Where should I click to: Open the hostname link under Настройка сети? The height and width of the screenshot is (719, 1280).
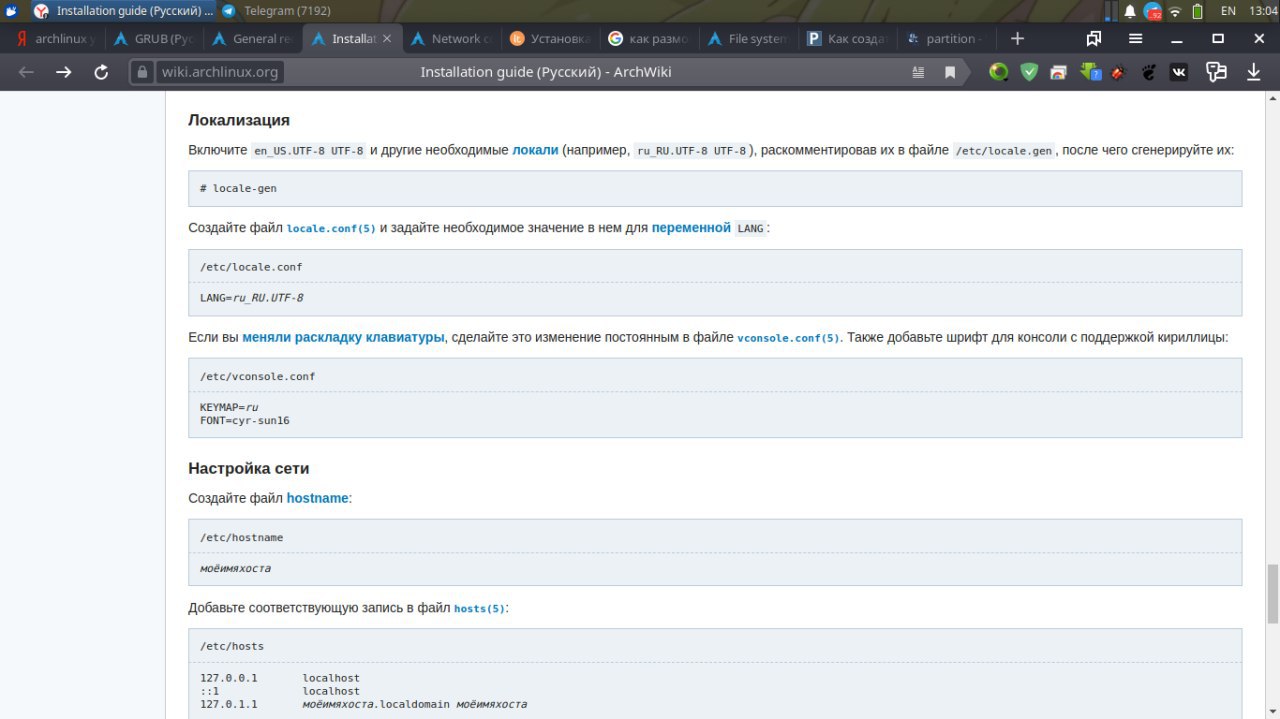(318, 498)
